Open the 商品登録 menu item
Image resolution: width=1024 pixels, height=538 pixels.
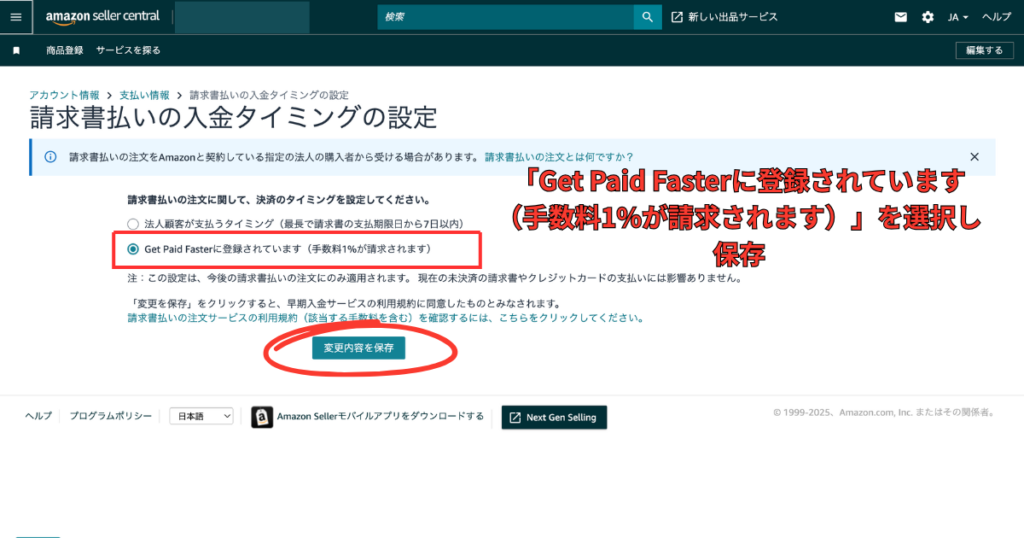click(x=65, y=50)
